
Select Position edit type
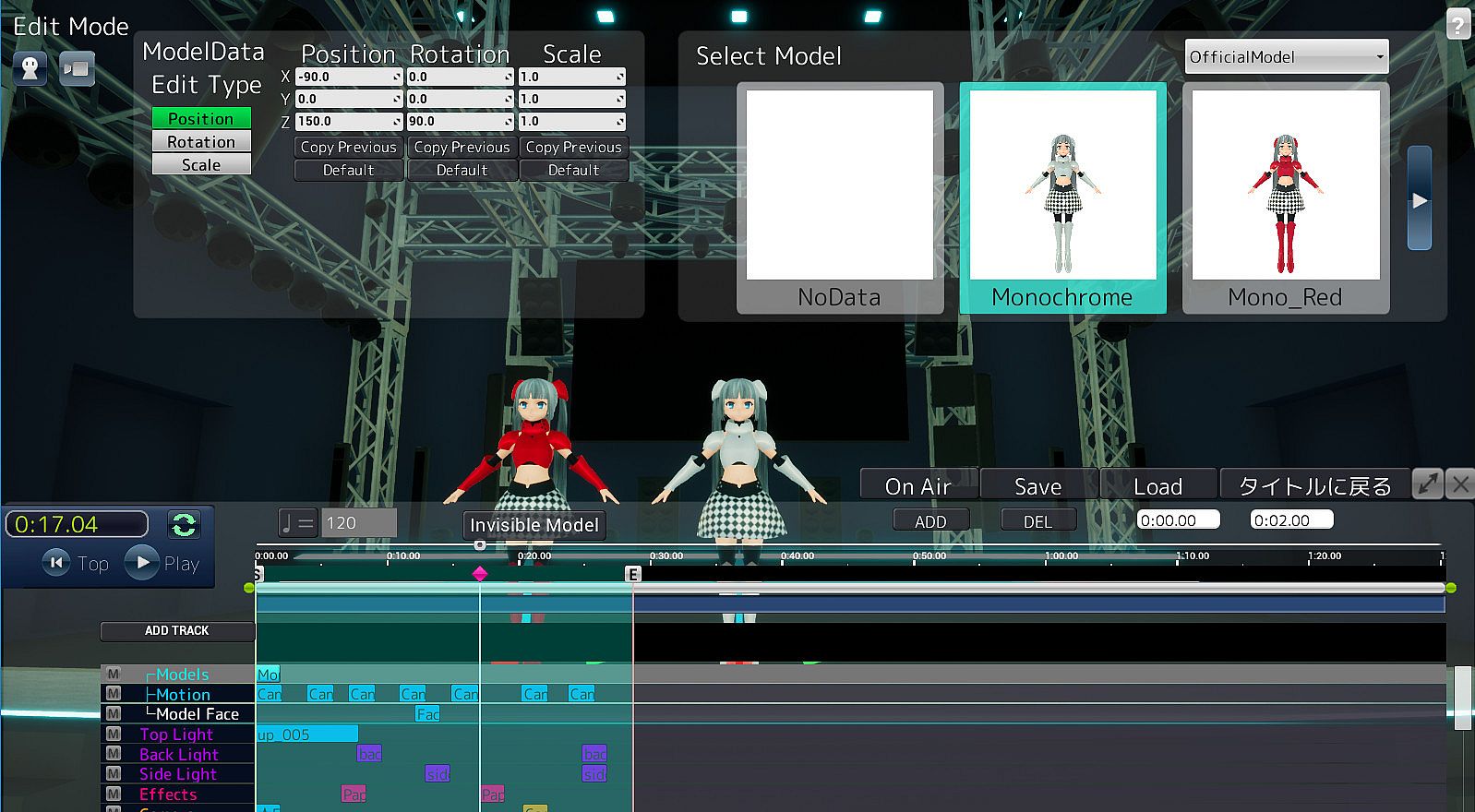coord(201,118)
